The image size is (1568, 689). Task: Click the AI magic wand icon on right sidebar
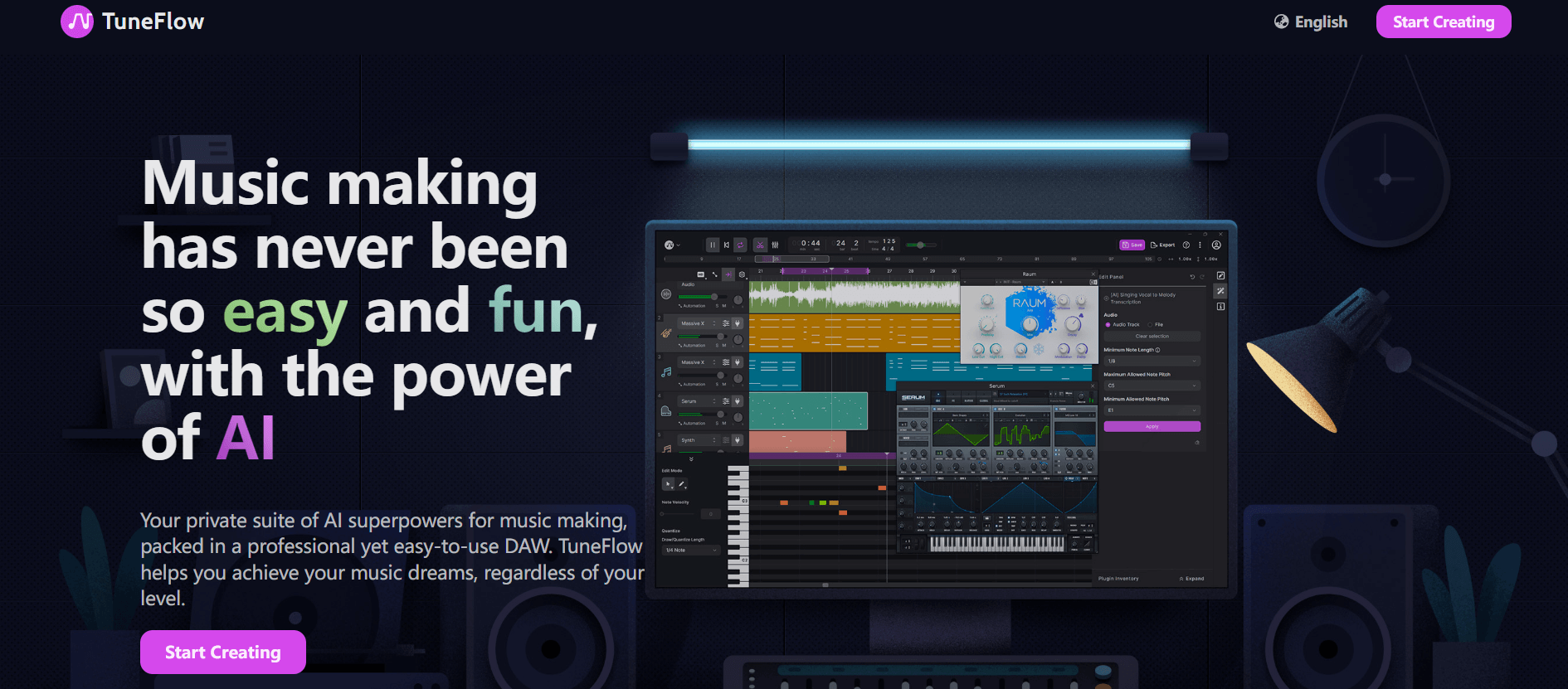tap(1220, 291)
